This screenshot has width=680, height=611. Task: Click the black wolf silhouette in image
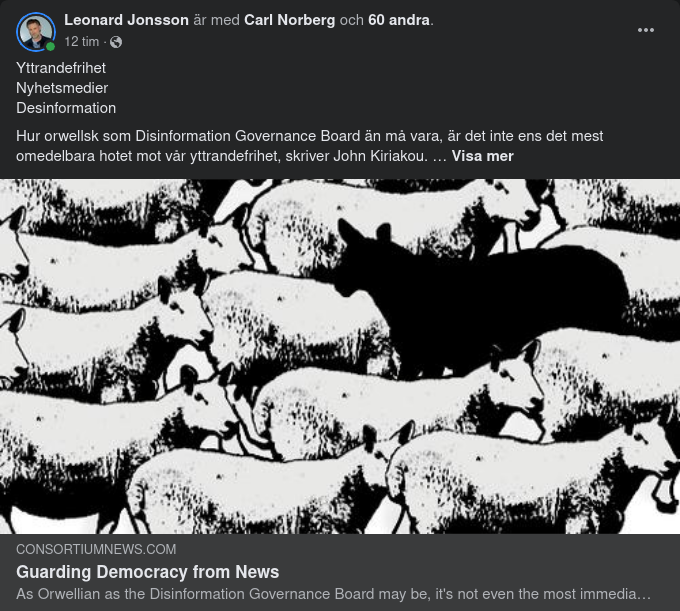point(477,299)
